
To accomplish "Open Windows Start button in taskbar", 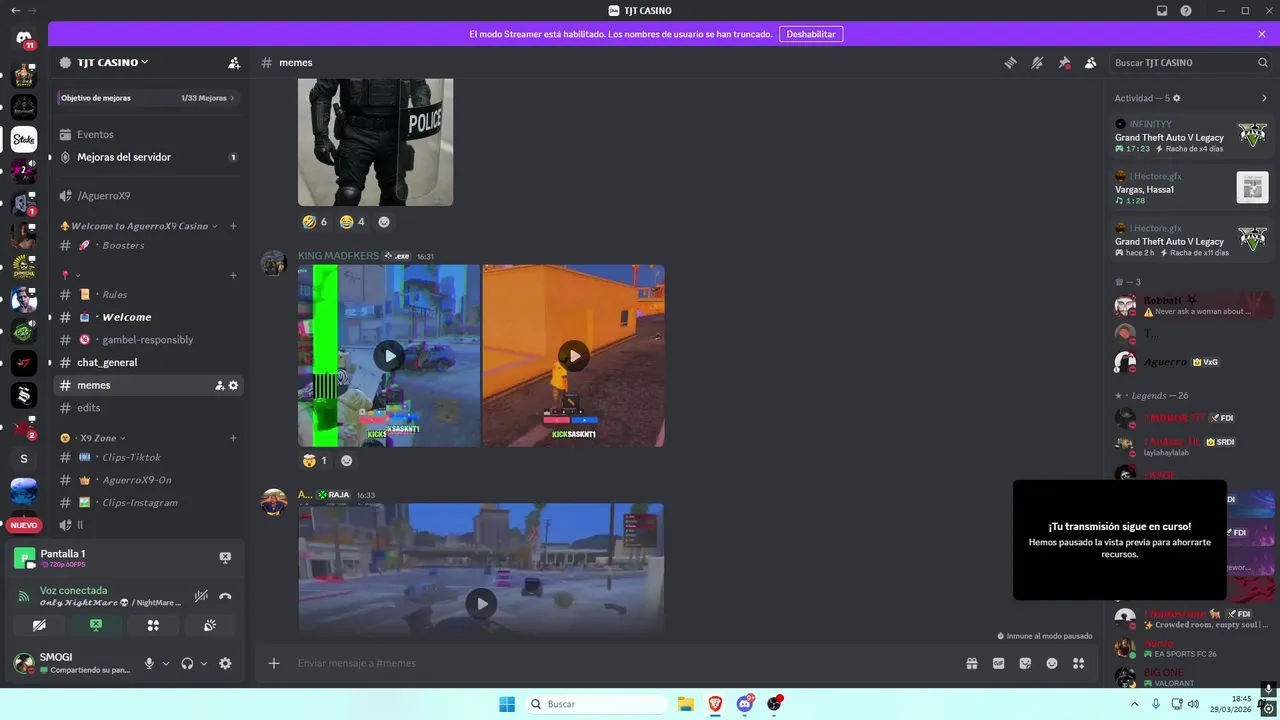I will (507, 704).
